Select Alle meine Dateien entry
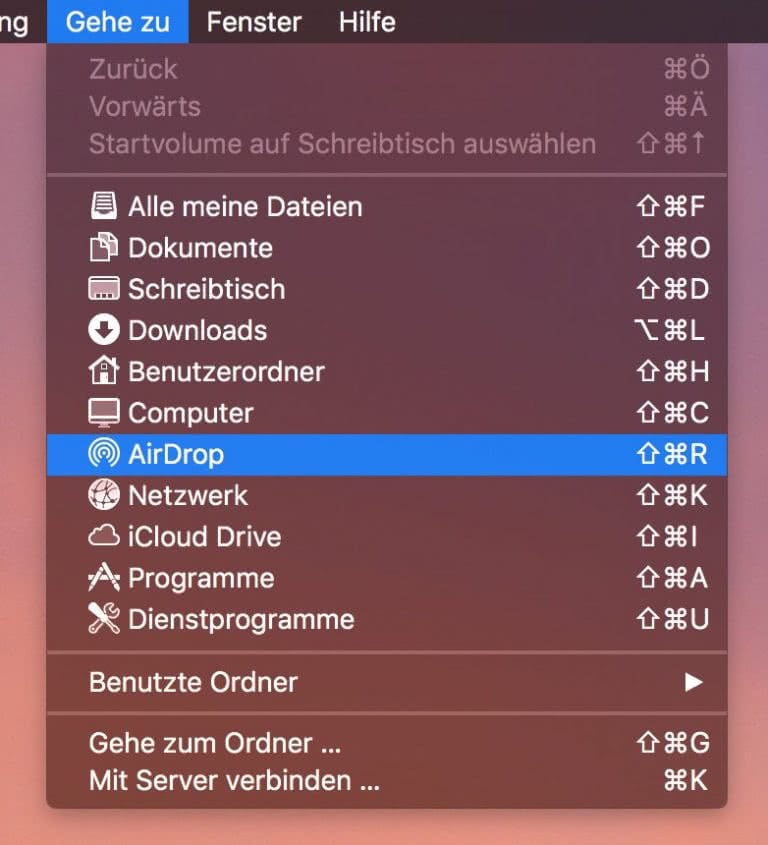 pos(244,206)
